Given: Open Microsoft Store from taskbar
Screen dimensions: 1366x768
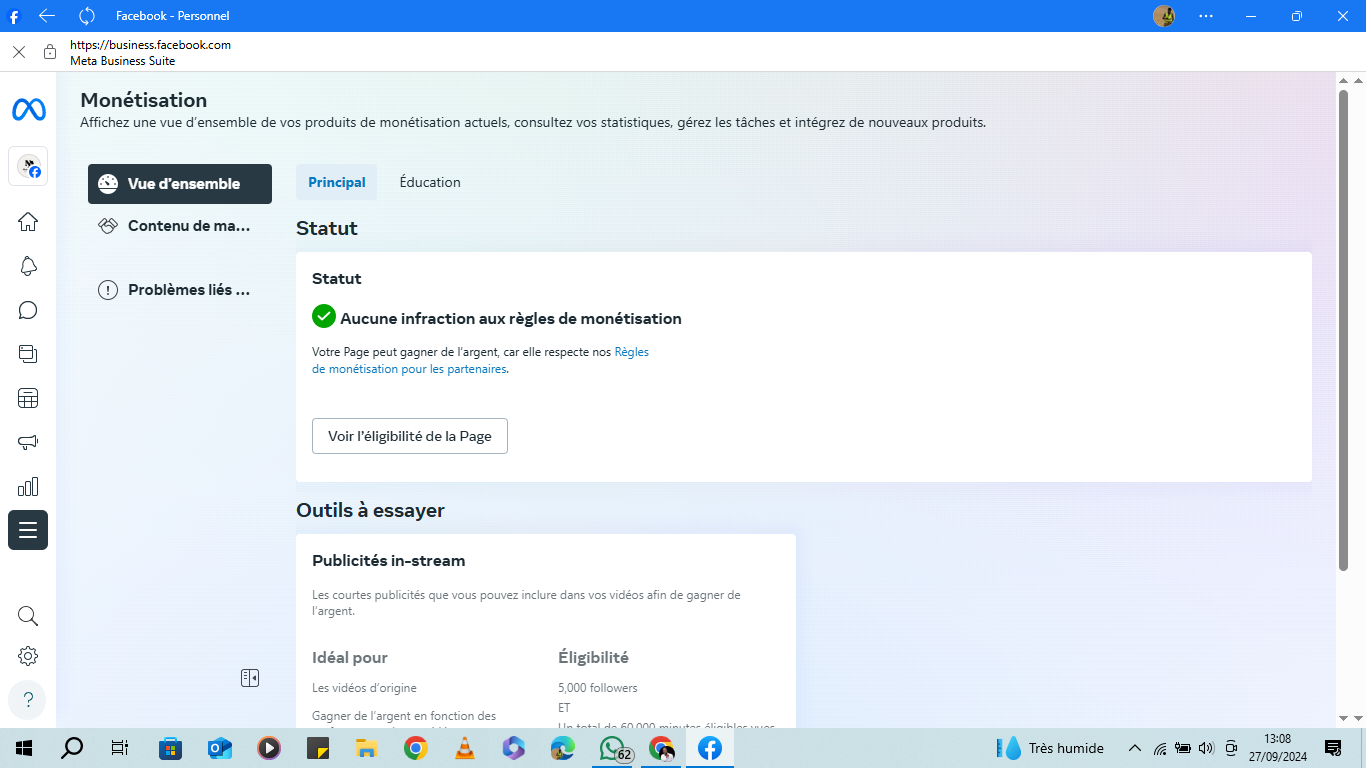Looking at the screenshot, I should point(171,748).
